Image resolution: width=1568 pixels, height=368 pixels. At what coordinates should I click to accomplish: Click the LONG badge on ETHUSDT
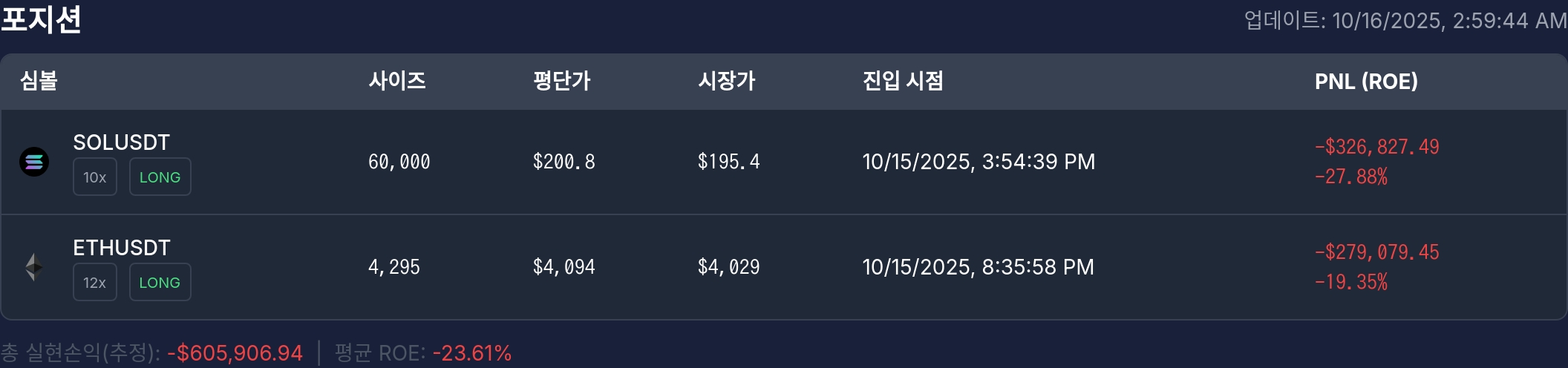point(160,283)
